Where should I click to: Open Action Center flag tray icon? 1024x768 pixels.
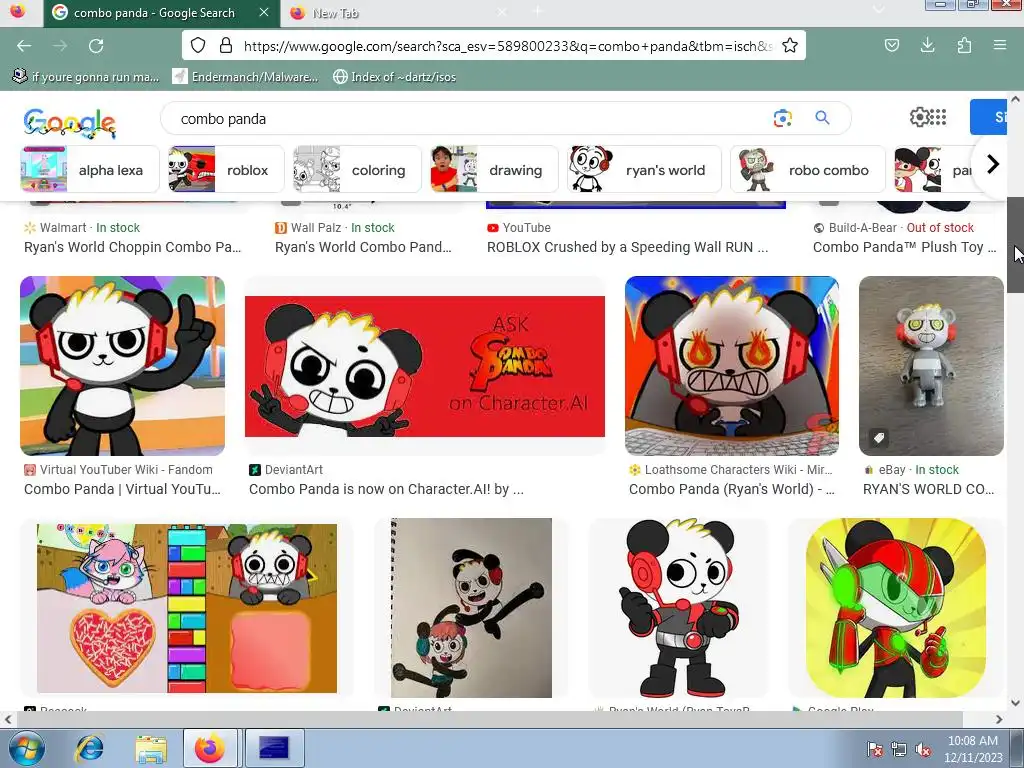coord(875,750)
